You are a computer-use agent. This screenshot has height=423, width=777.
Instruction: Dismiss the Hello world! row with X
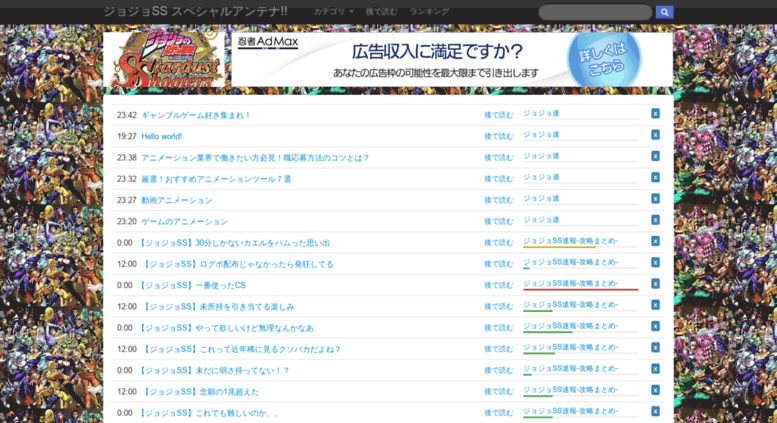655,135
